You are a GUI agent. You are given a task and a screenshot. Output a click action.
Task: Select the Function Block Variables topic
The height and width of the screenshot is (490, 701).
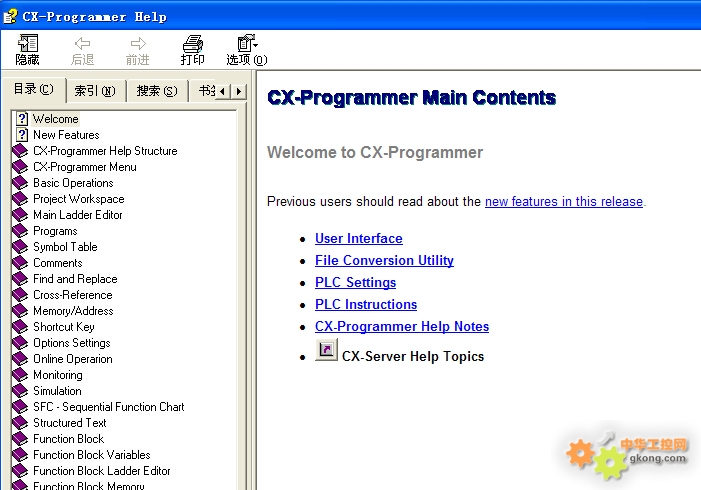click(x=92, y=455)
